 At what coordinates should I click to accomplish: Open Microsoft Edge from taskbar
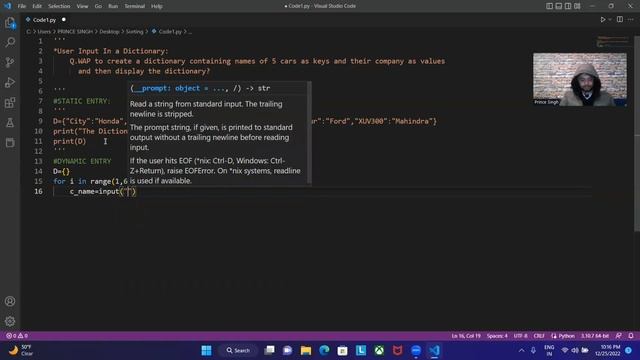click(324, 350)
